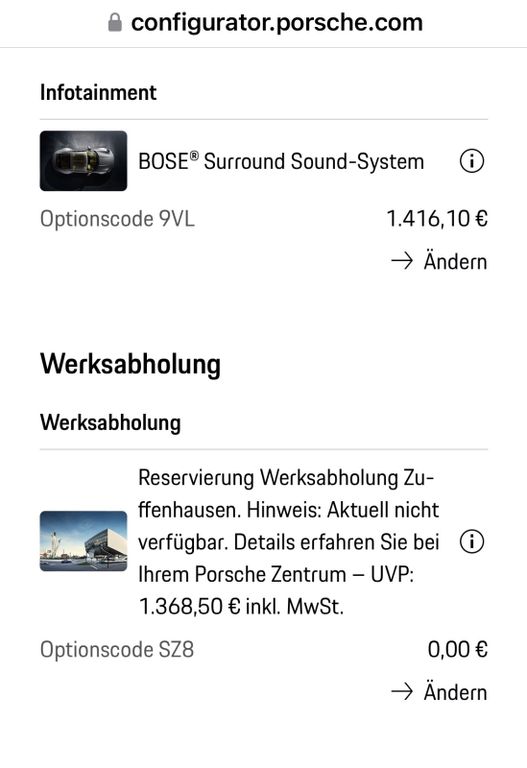Select the BOSE car top-view thumbnail

83,161
